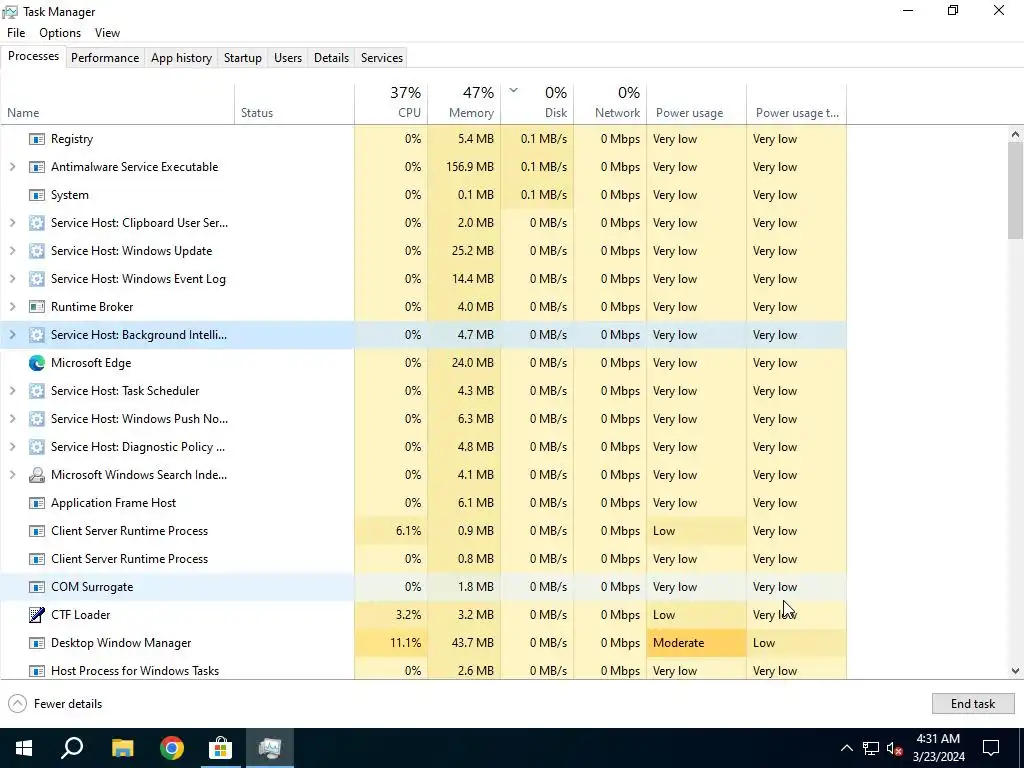Image resolution: width=1024 pixels, height=768 pixels.
Task: Sort processes by CPU column
Action: [x=391, y=104]
